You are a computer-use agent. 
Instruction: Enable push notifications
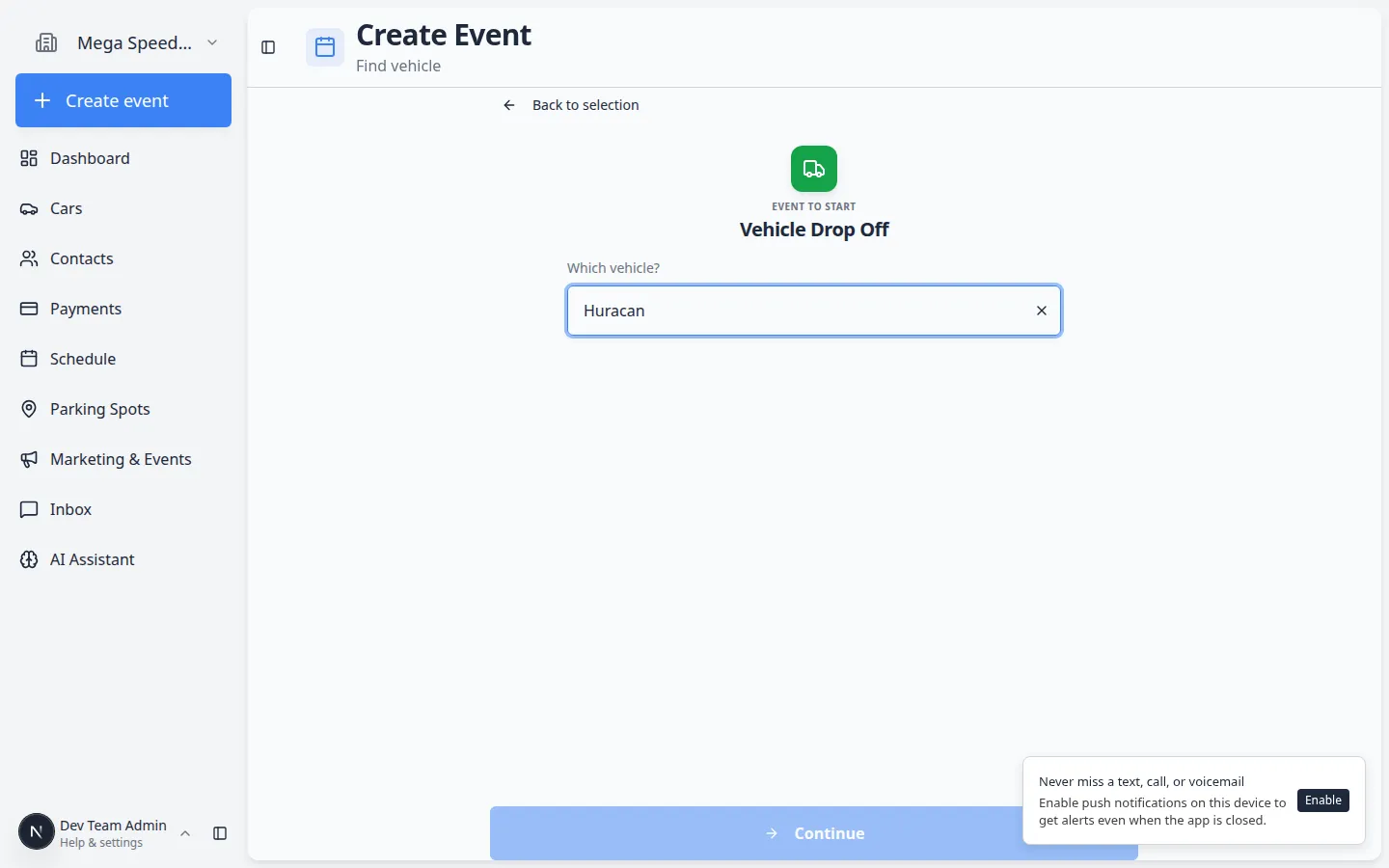[x=1323, y=800]
